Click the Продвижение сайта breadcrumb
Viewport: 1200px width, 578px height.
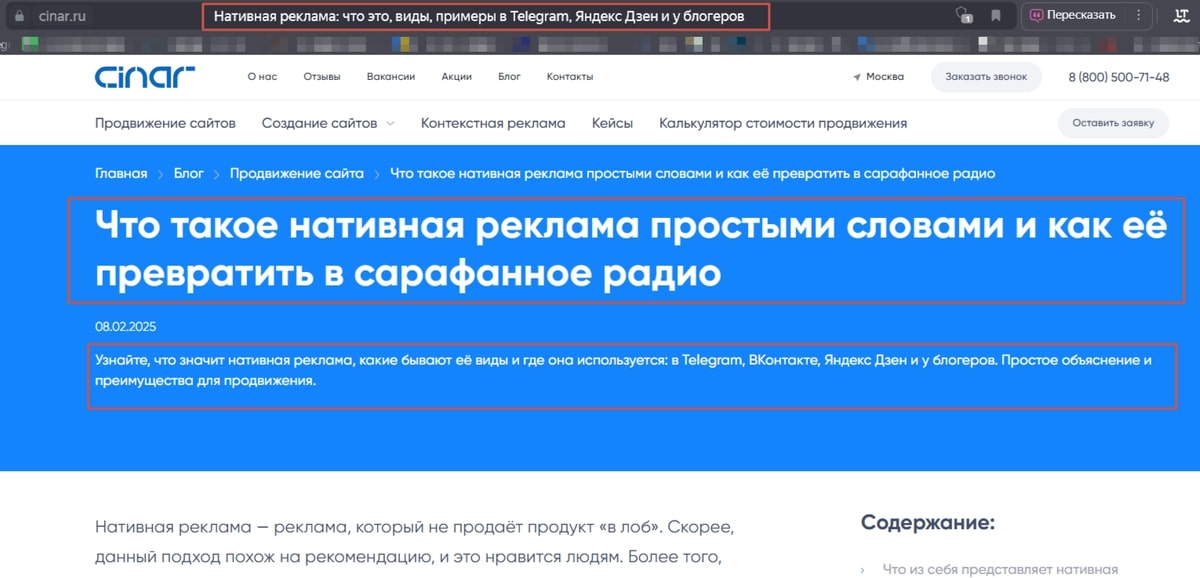tap(297, 173)
